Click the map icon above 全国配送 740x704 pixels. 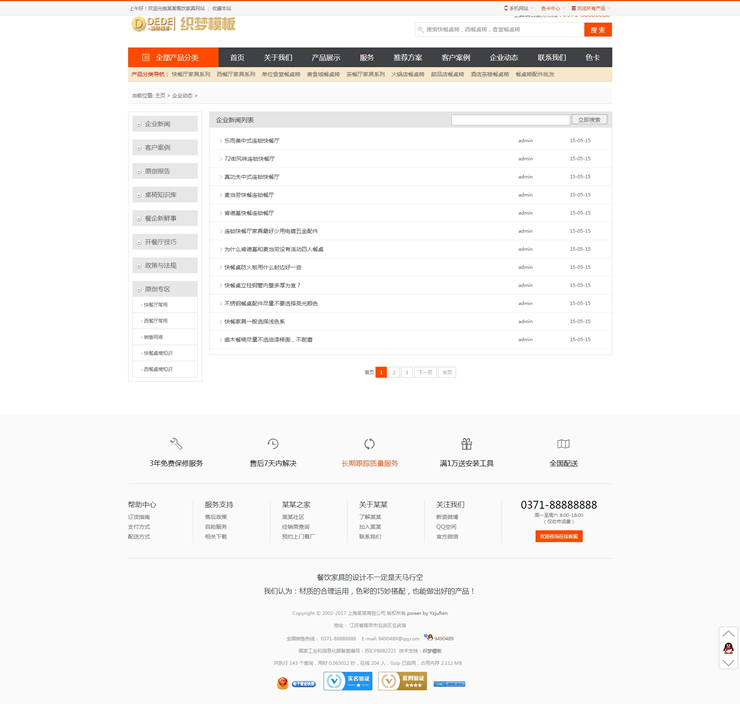coord(563,444)
